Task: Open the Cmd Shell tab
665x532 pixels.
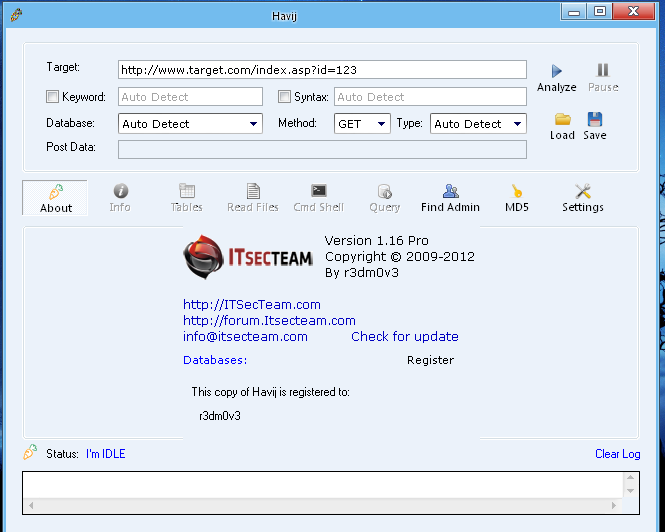Action: pos(319,198)
